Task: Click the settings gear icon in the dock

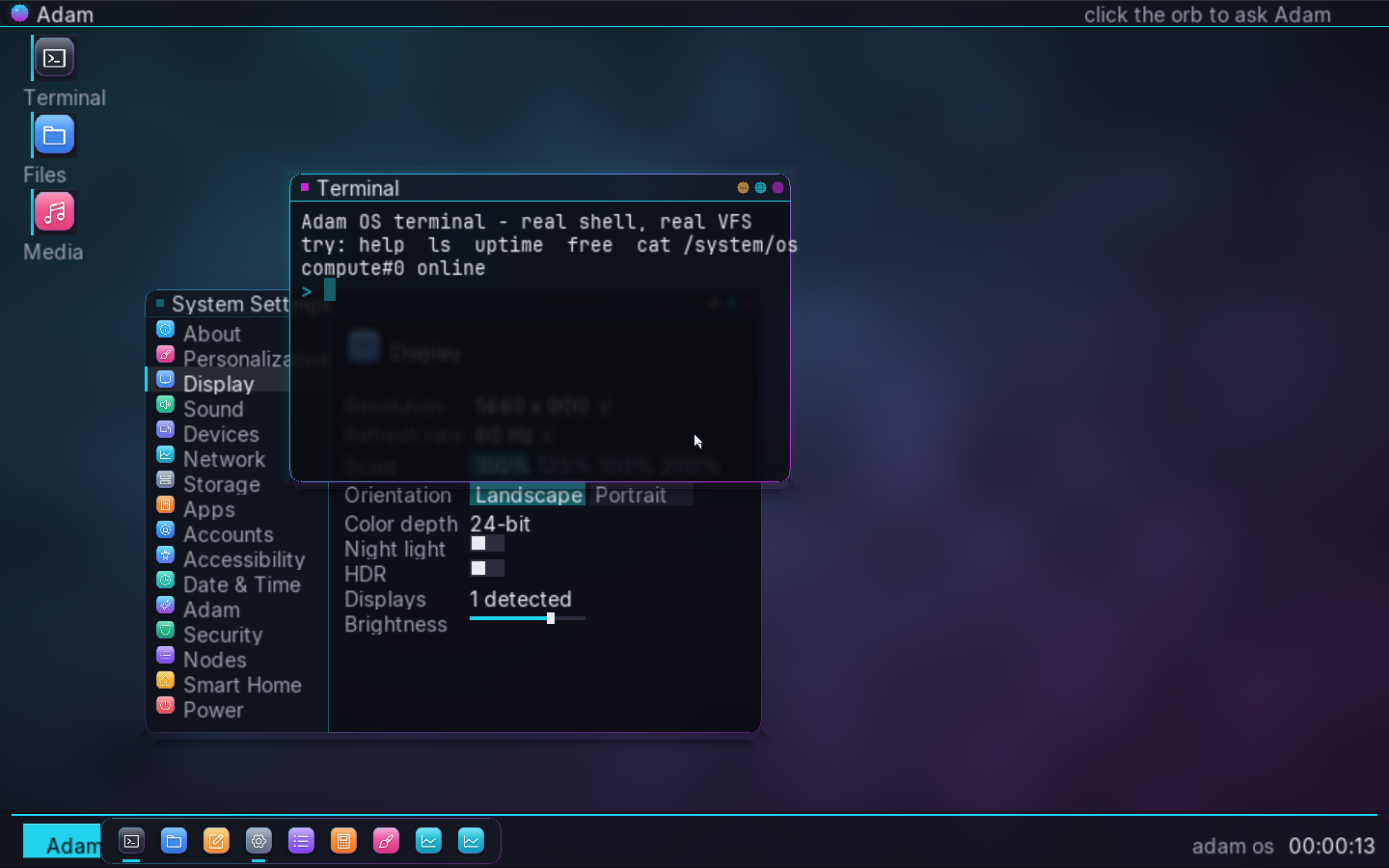Action: (x=259, y=841)
